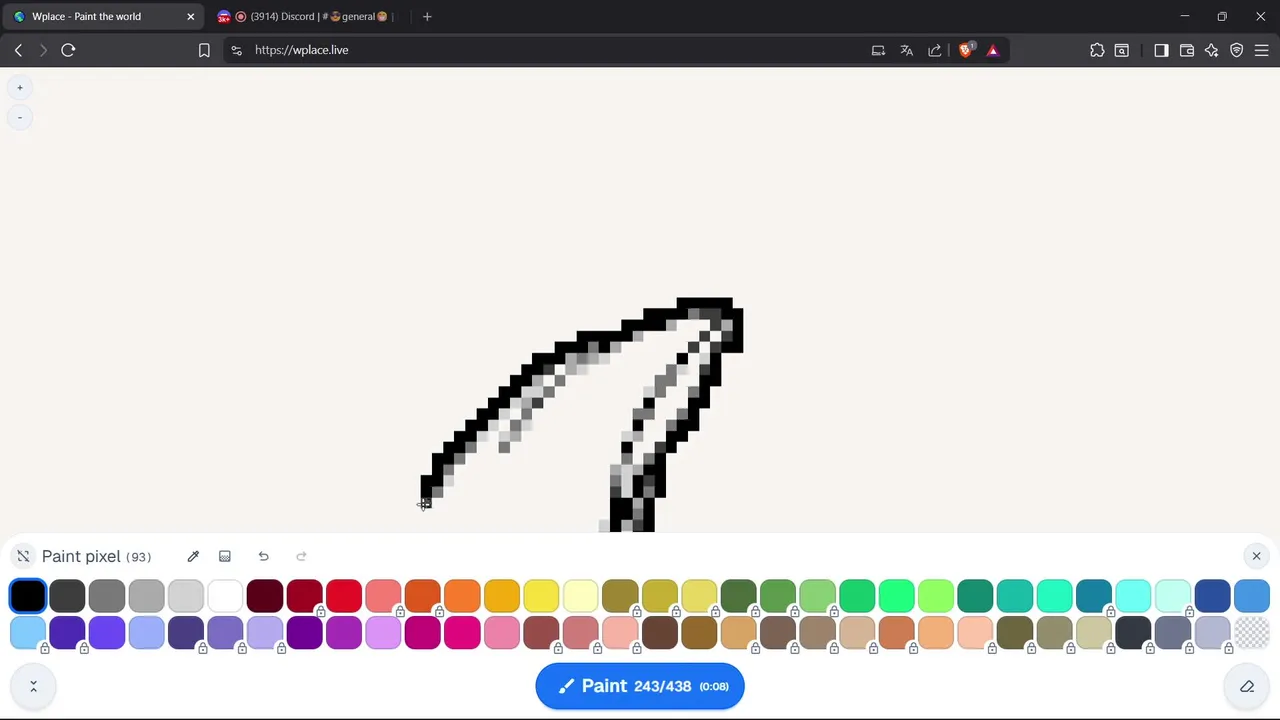
Task: Open the Brave Wallet
Action: pyautogui.click(x=1187, y=50)
